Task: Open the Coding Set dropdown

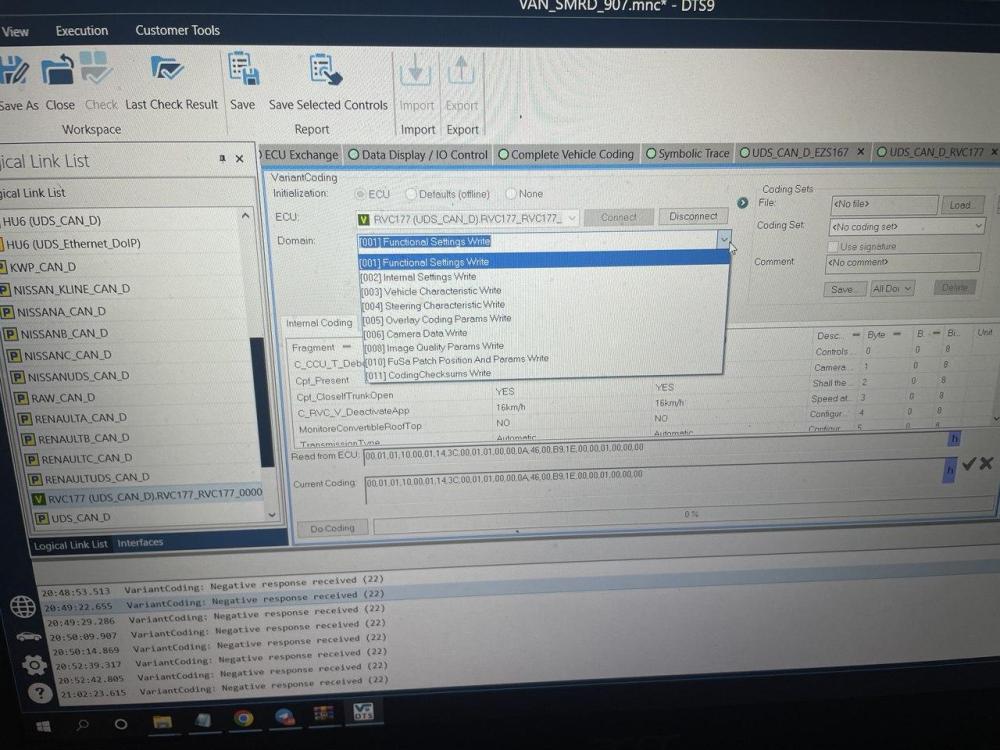Action: point(978,226)
